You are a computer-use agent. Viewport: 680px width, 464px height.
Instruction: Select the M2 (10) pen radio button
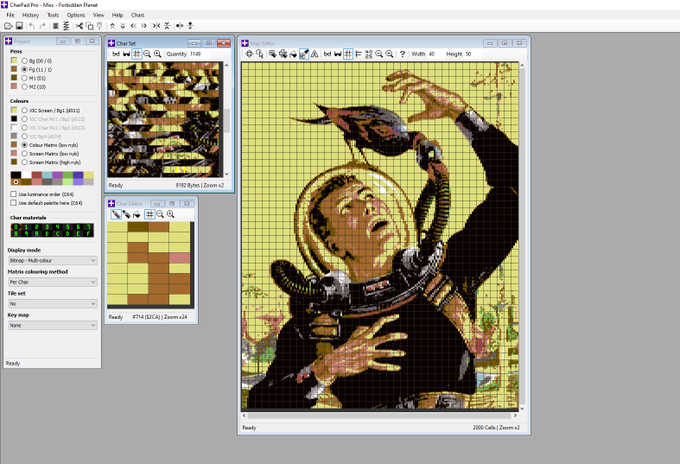point(24,87)
